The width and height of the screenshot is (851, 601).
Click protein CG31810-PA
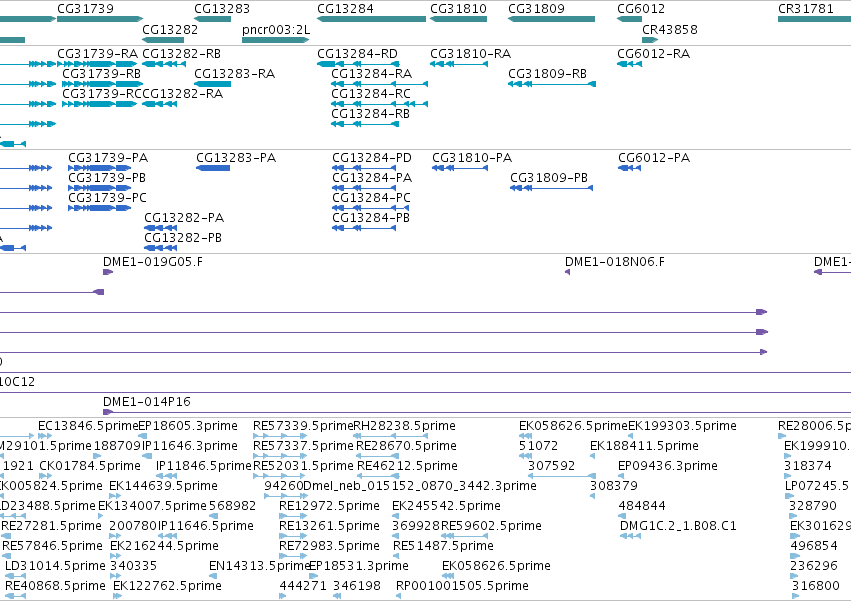(472, 158)
